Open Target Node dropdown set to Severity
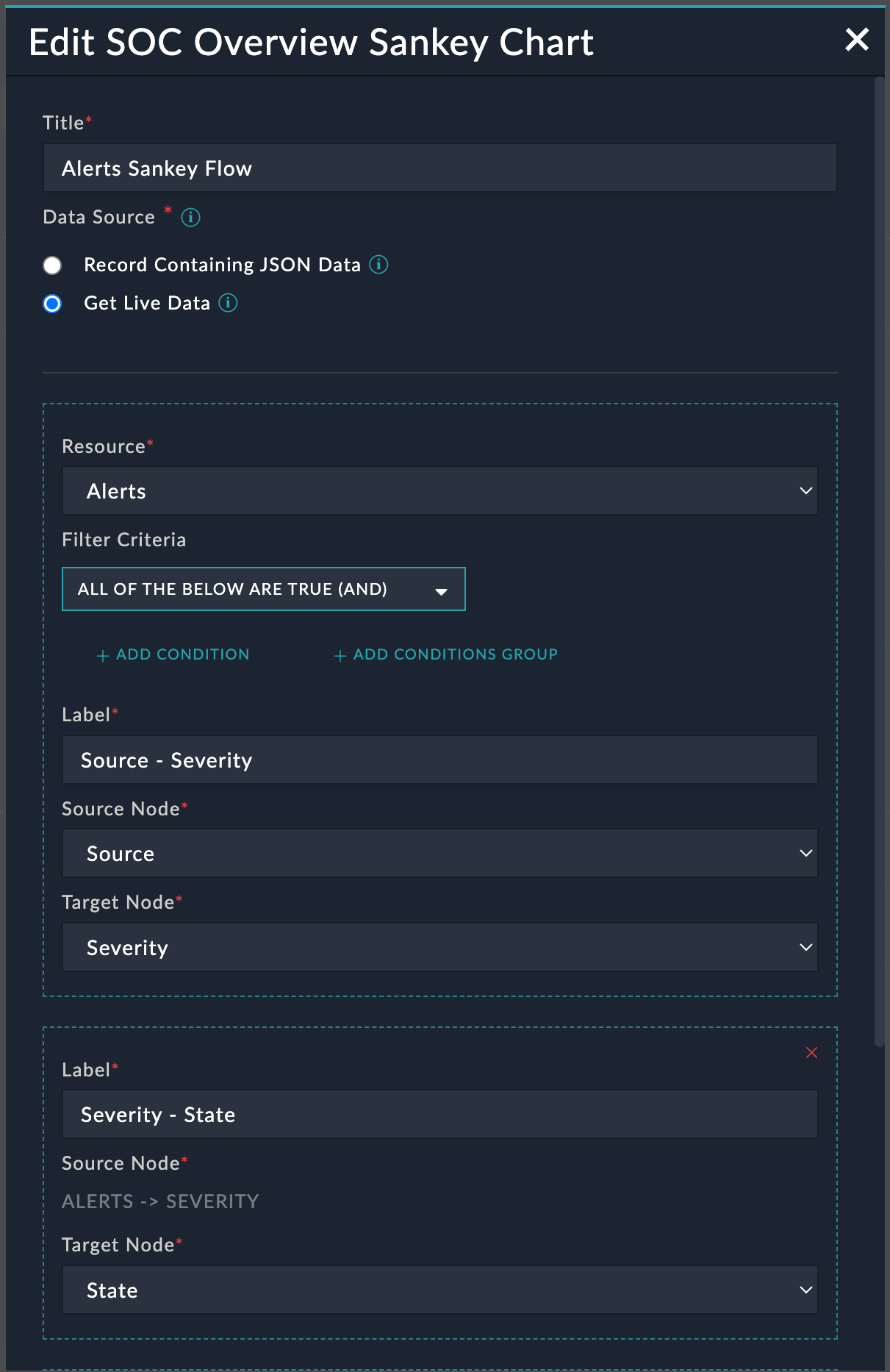 click(x=439, y=948)
